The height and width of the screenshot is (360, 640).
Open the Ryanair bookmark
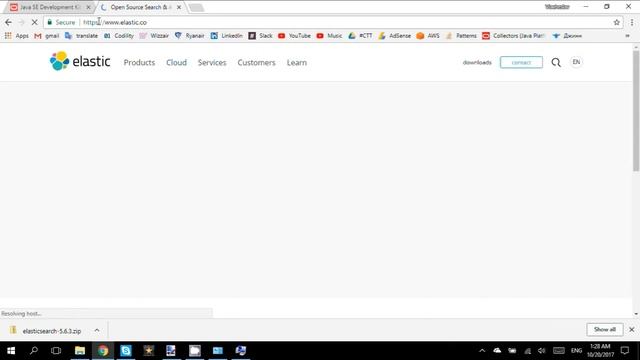tap(190, 36)
